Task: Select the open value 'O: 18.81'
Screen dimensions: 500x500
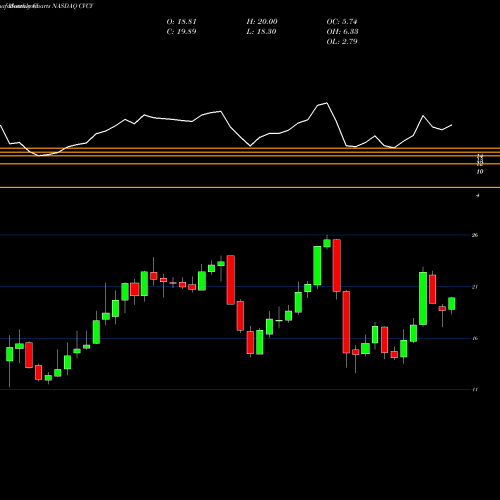Action: [182, 22]
